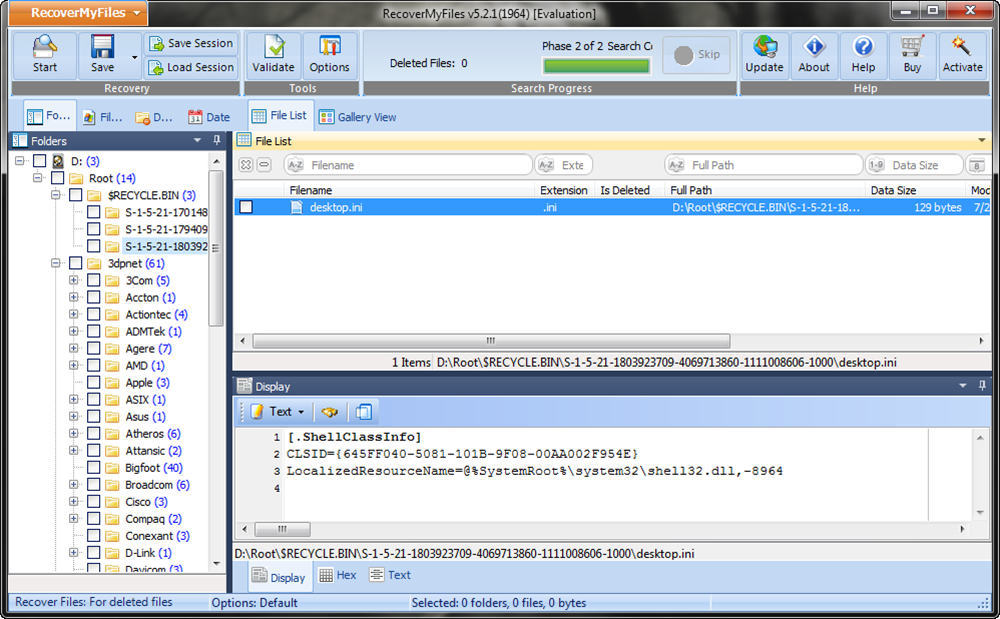Click minus filter icon beside Filename filter
This screenshot has height=619, width=1000.
pyautogui.click(x=264, y=165)
